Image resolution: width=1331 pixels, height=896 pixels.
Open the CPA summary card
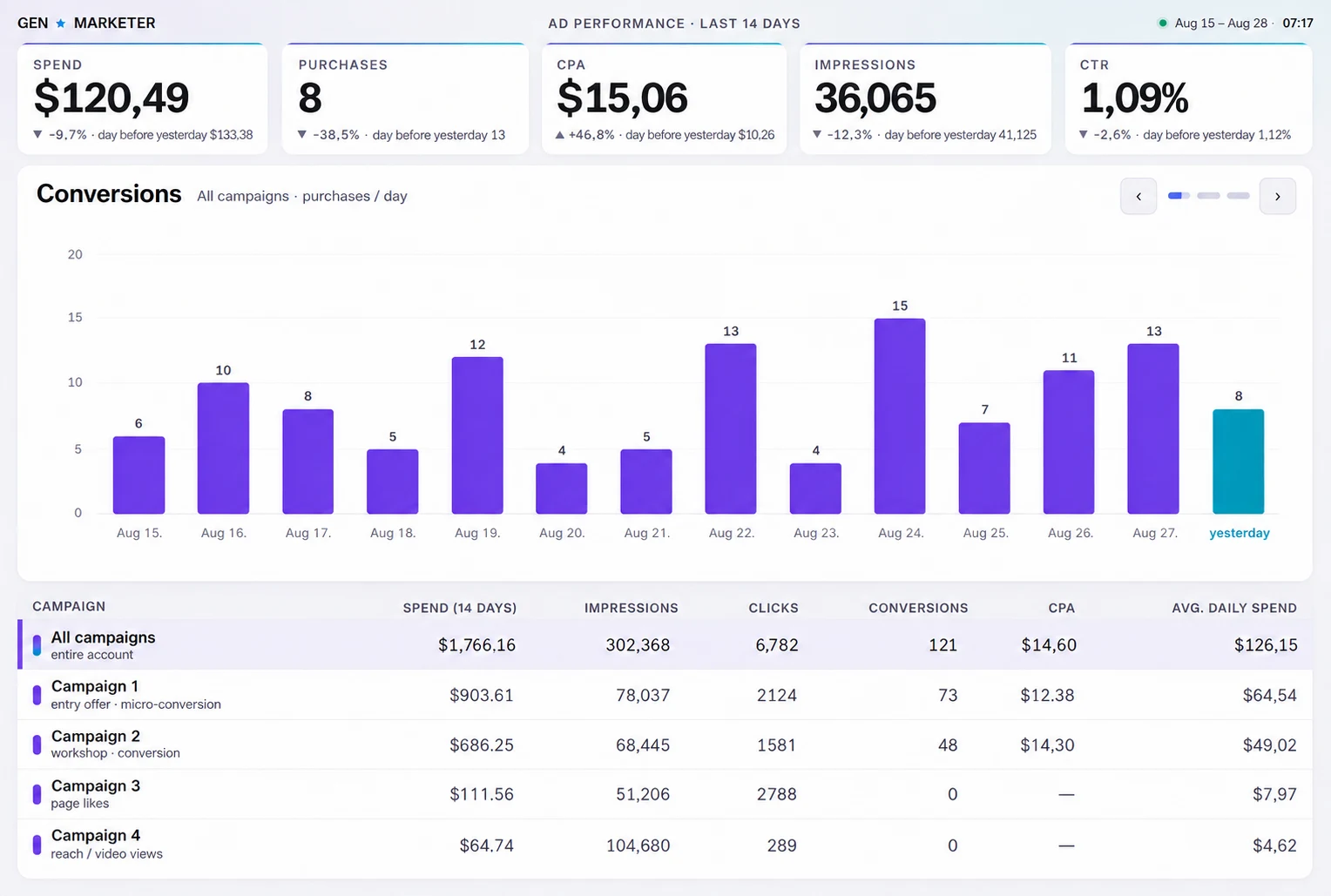[x=664, y=98]
